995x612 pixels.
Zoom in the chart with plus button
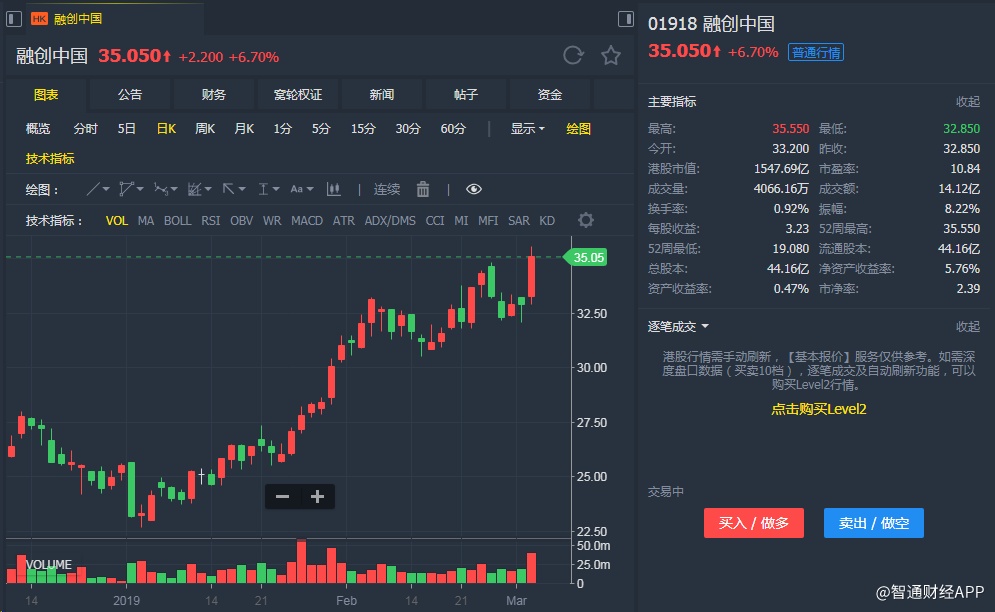(318, 496)
